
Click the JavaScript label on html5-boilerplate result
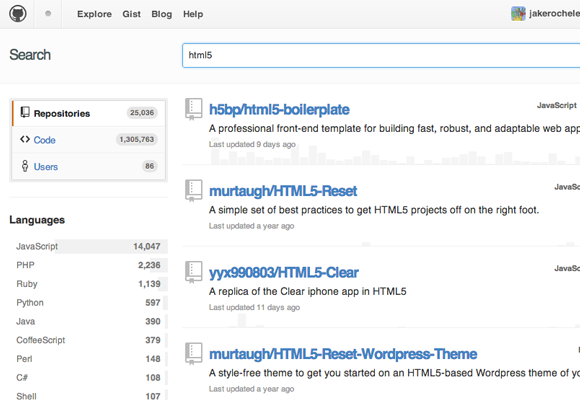[x=557, y=105]
